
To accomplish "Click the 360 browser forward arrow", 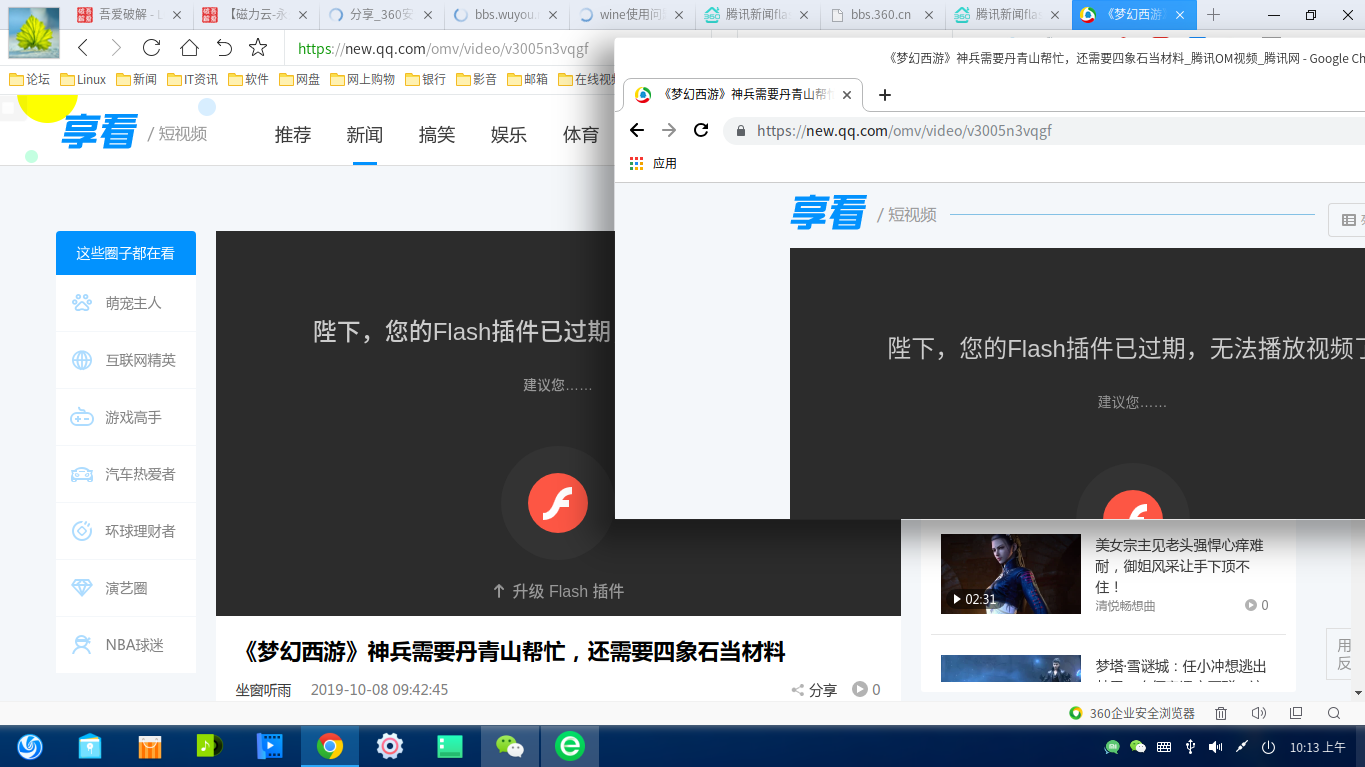I will point(116,48).
